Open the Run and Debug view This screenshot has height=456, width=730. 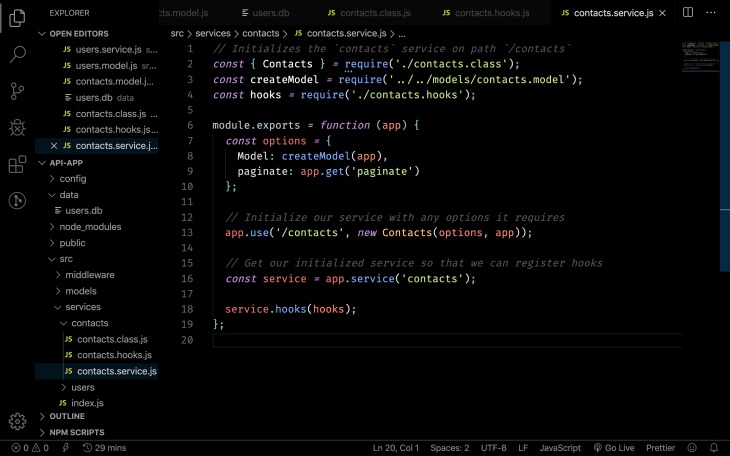(17, 127)
